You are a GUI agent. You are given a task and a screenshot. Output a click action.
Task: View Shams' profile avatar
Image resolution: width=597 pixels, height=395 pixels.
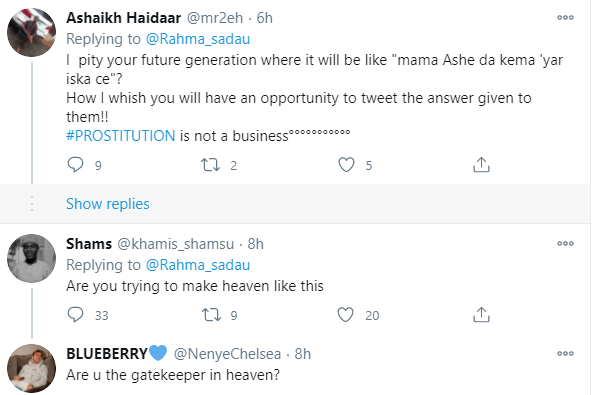pos(32,258)
